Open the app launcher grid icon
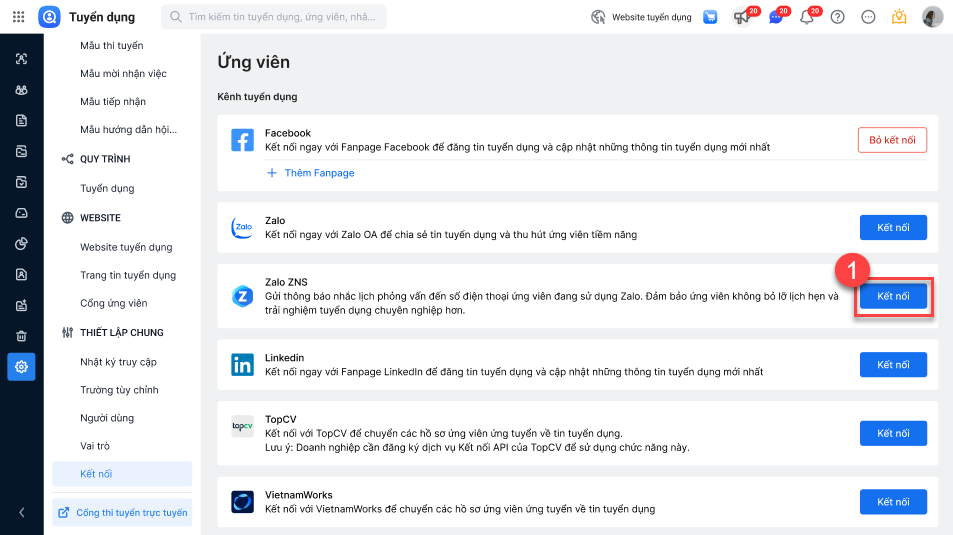 18,17
